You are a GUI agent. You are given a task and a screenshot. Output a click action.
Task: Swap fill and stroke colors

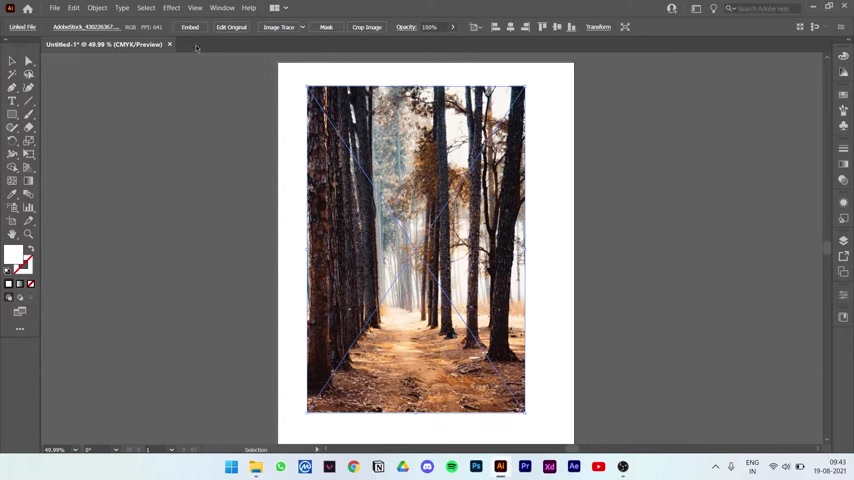coord(31,249)
